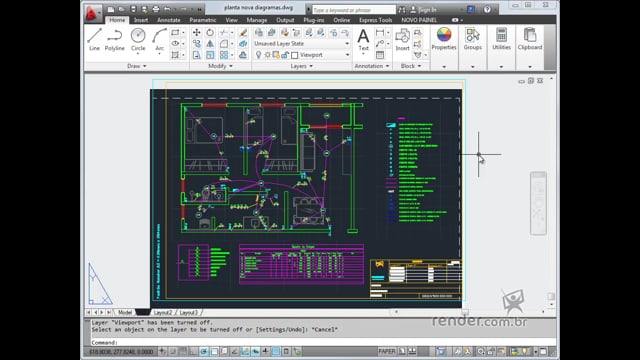Select the Polyline tool
This screenshot has height=360, width=640.
pos(115,40)
